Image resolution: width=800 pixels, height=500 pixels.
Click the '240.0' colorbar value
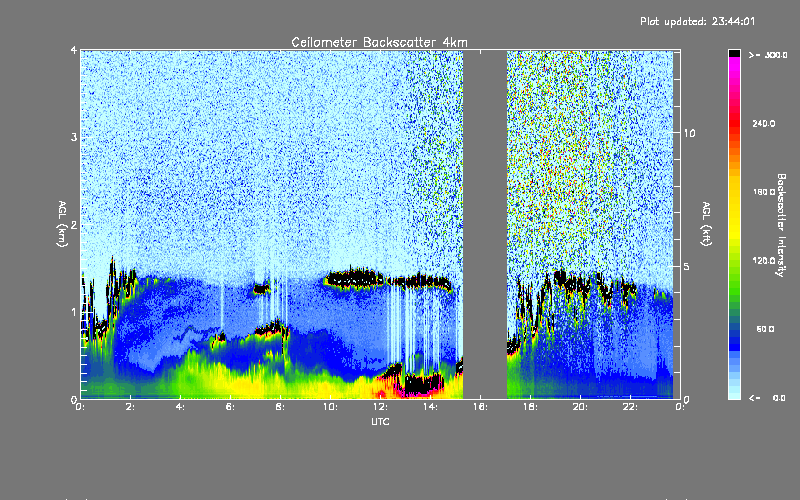pos(764,123)
